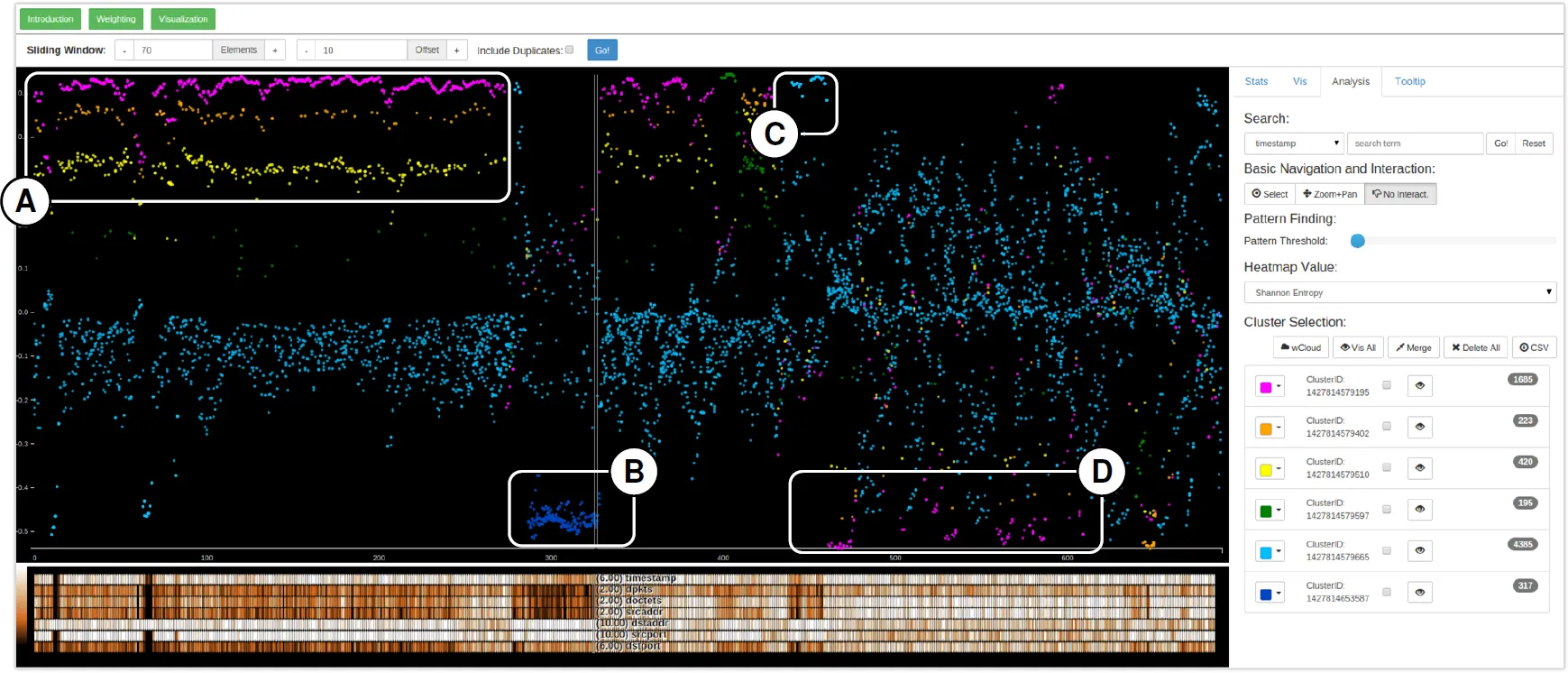The image size is (1568, 673).
Task: Activate the Zoom+Pan mode
Action: (x=1330, y=194)
